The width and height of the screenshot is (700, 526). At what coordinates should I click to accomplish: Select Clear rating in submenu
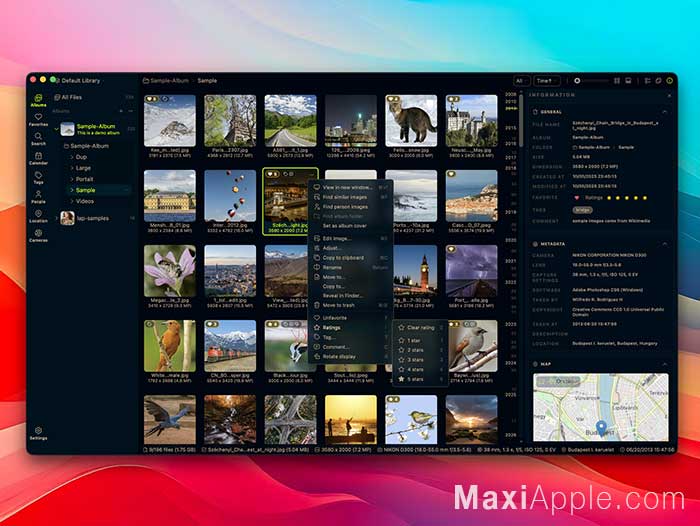tap(420, 328)
